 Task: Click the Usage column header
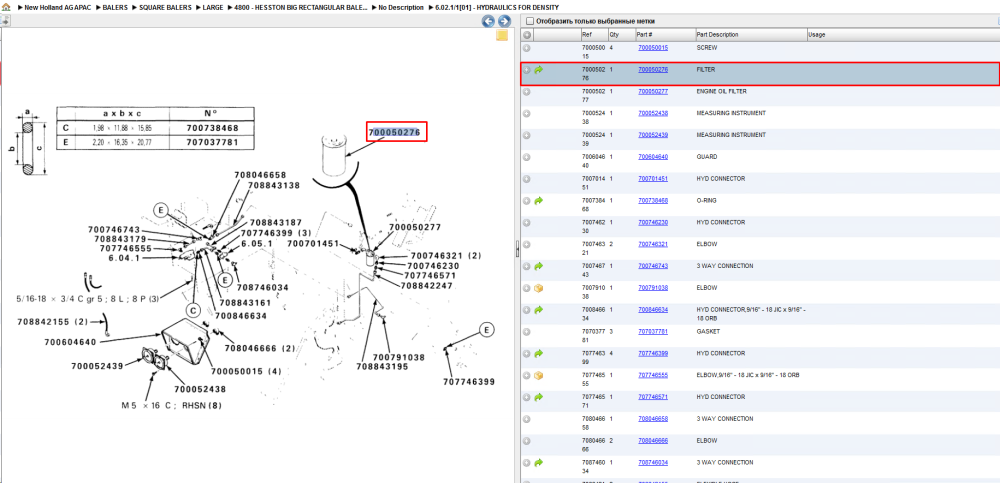(x=902, y=34)
